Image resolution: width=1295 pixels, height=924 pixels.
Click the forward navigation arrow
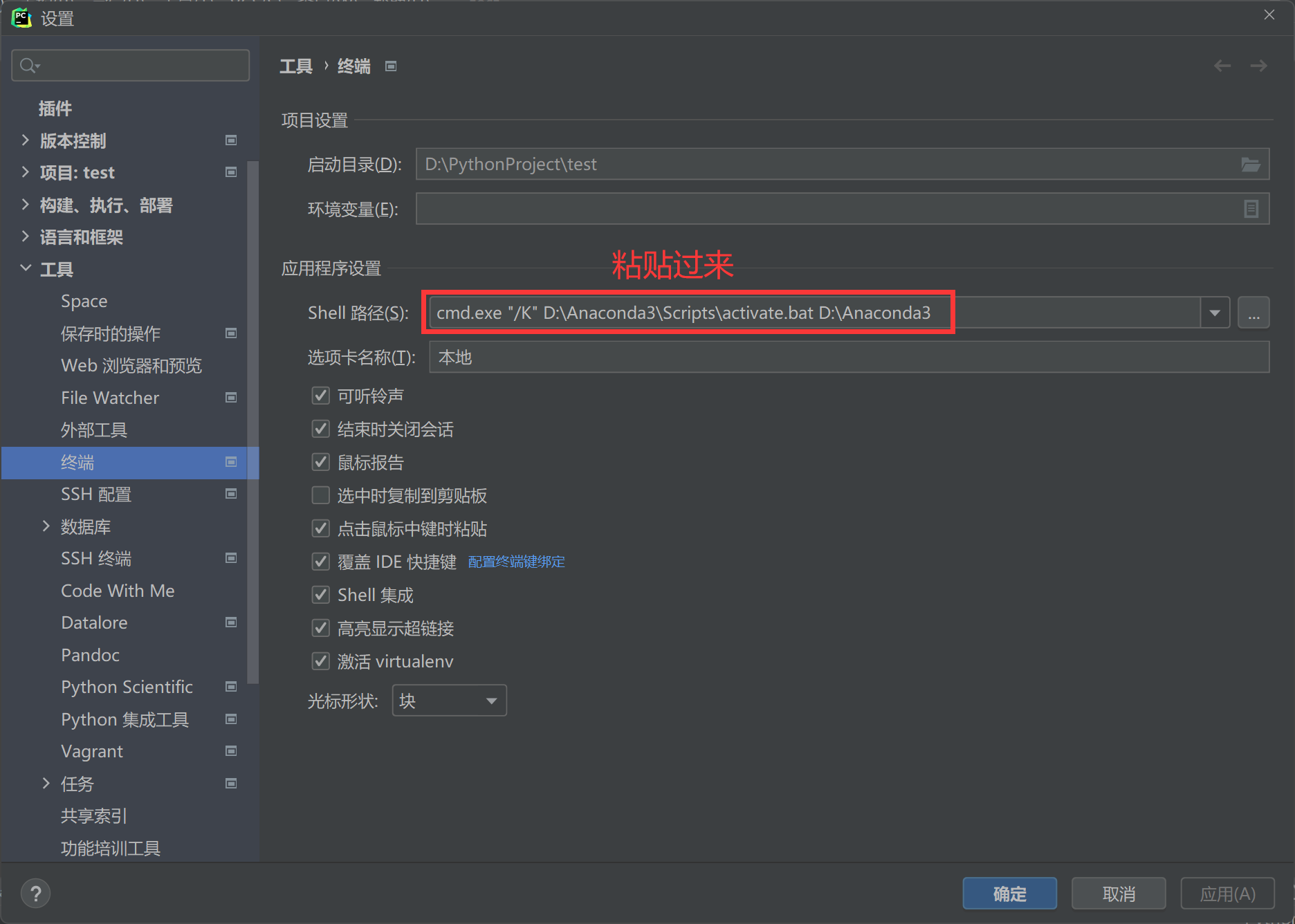[x=1258, y=65]
